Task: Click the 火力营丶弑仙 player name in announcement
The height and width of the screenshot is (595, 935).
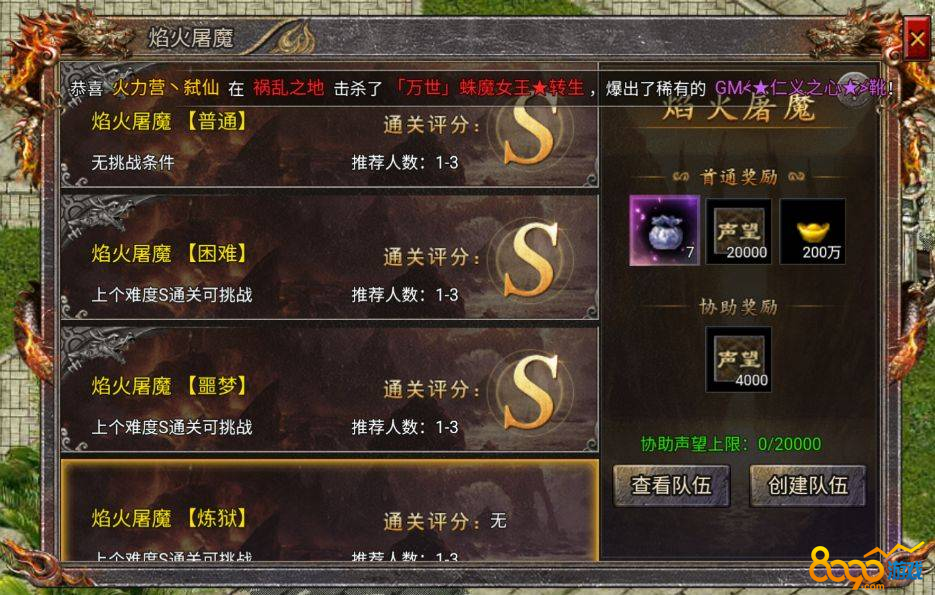Action: tap(166, 88)
